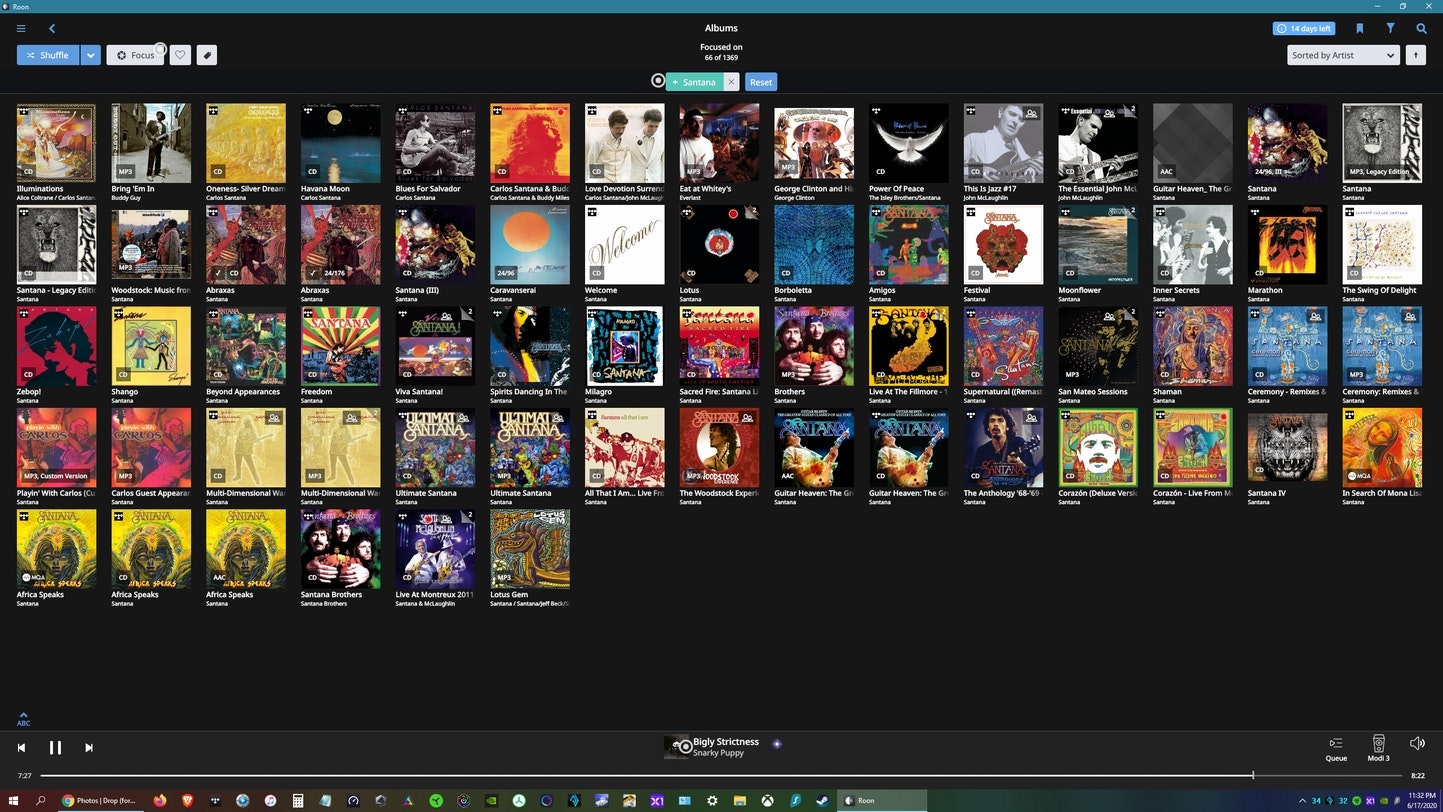
Task: Click the funnel filter icon
Action: (1390, 29)
